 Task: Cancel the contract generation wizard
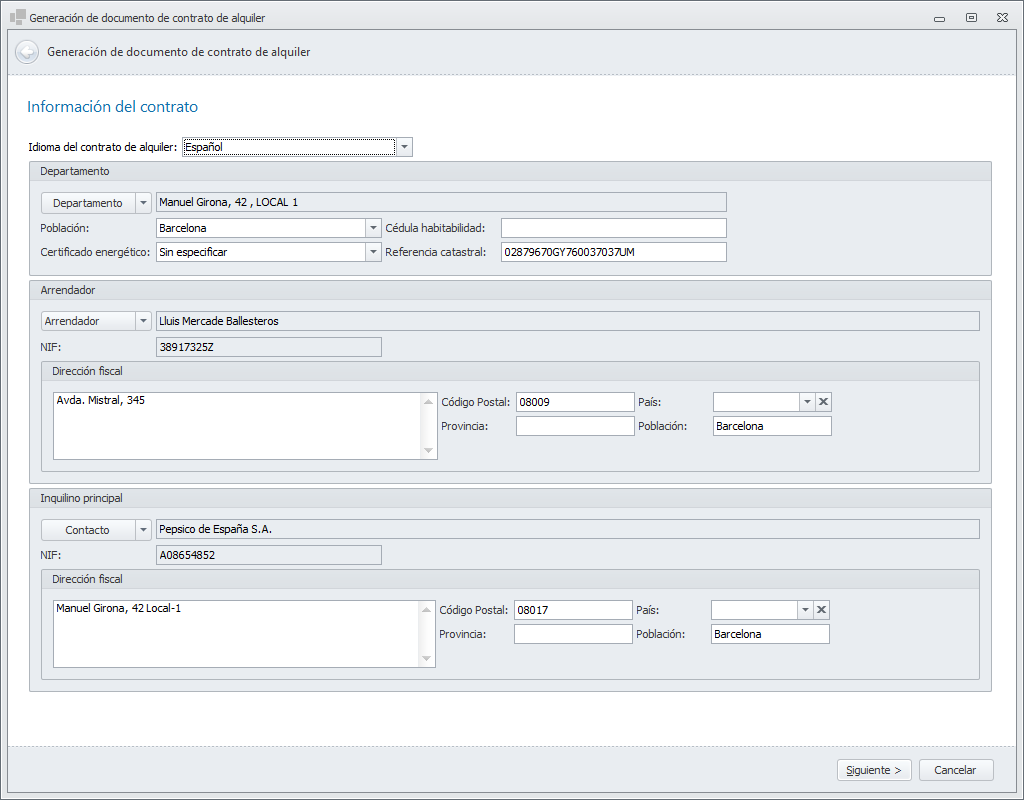(x=955, y=770)
